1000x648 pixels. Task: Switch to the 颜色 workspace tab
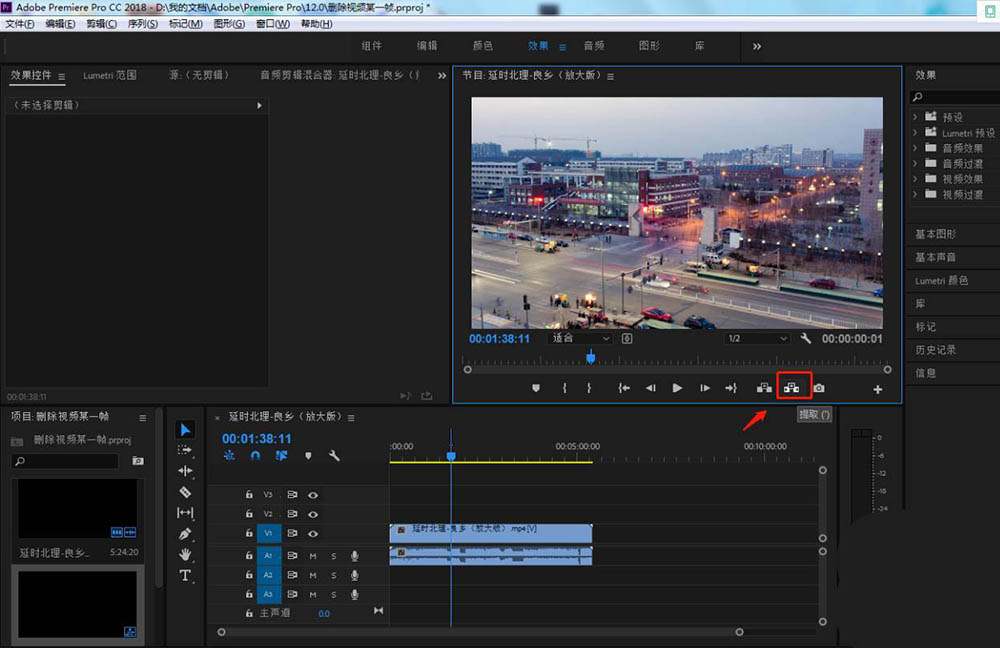(482, 46)
